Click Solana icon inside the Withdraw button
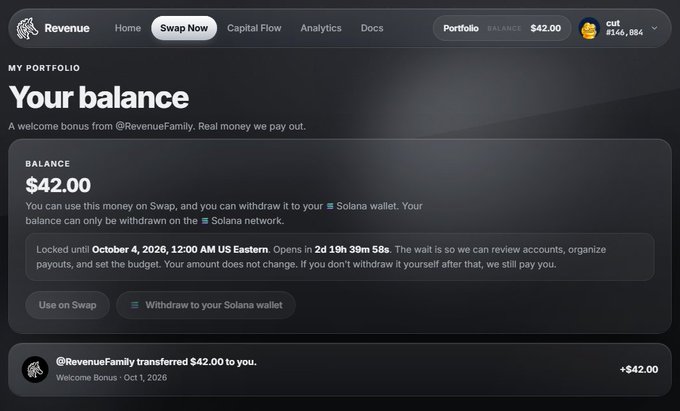This screenshot has height=411, width=680. [135, 305]
